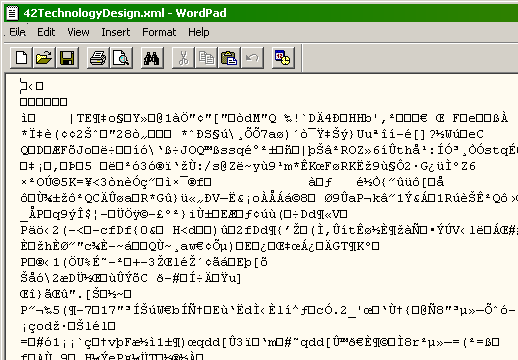Viewport: 518px width, 360px height.
Task: Save the file using floppy disk icon
Action: [x=67, y=58]
